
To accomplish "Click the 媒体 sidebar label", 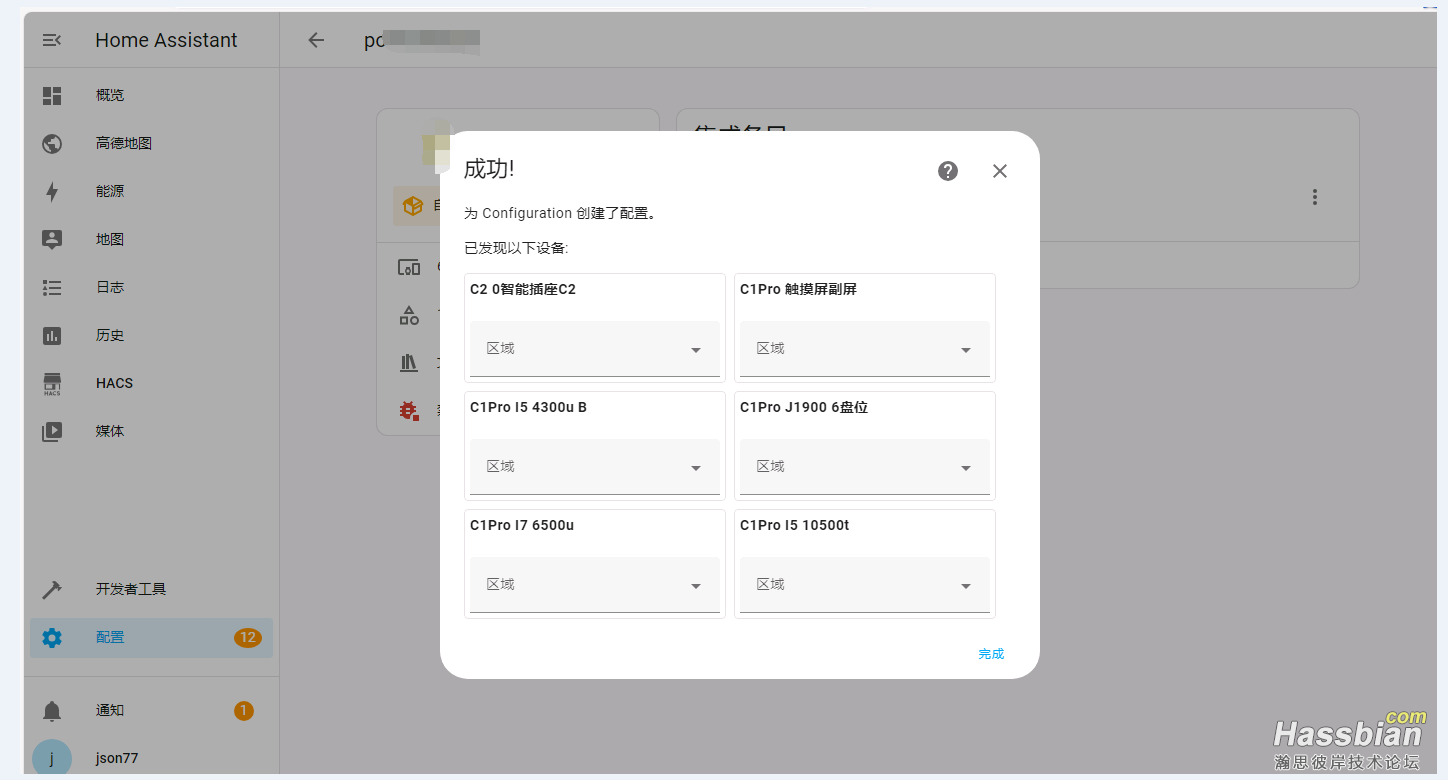I will click(110, 431).
